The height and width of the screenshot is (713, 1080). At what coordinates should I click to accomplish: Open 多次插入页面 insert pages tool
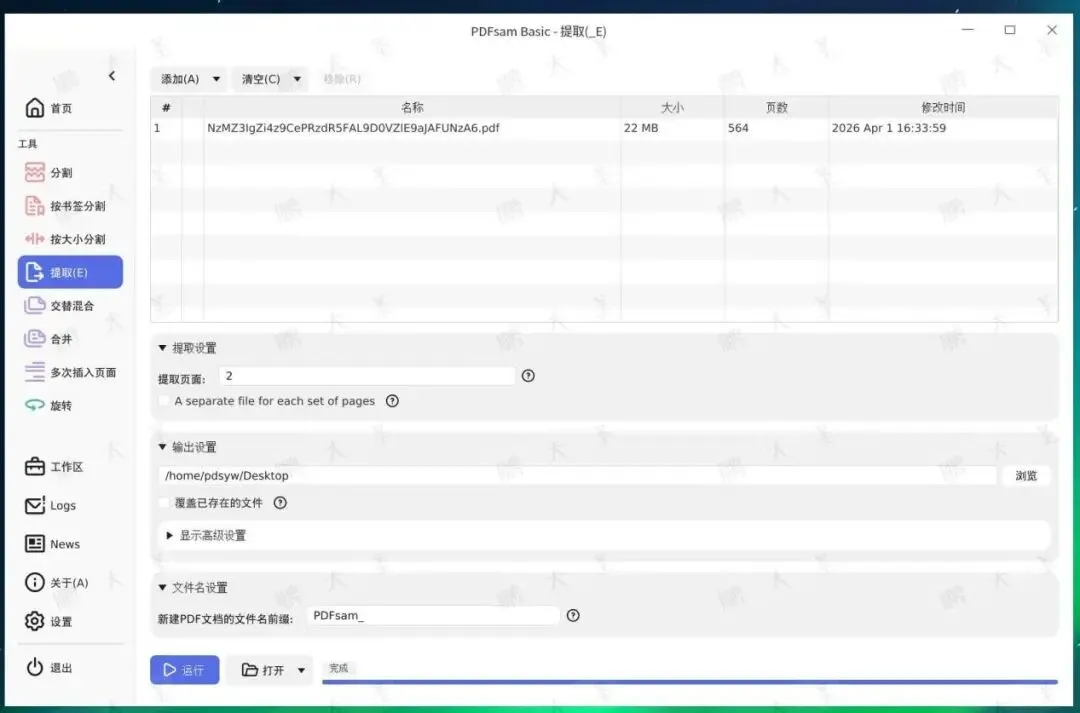[x=70, y=372]
